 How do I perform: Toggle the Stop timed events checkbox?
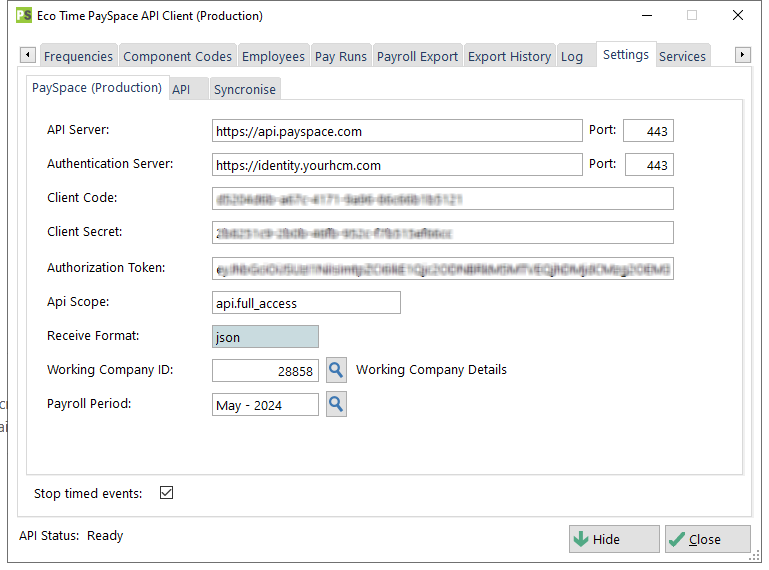point(166,492)
